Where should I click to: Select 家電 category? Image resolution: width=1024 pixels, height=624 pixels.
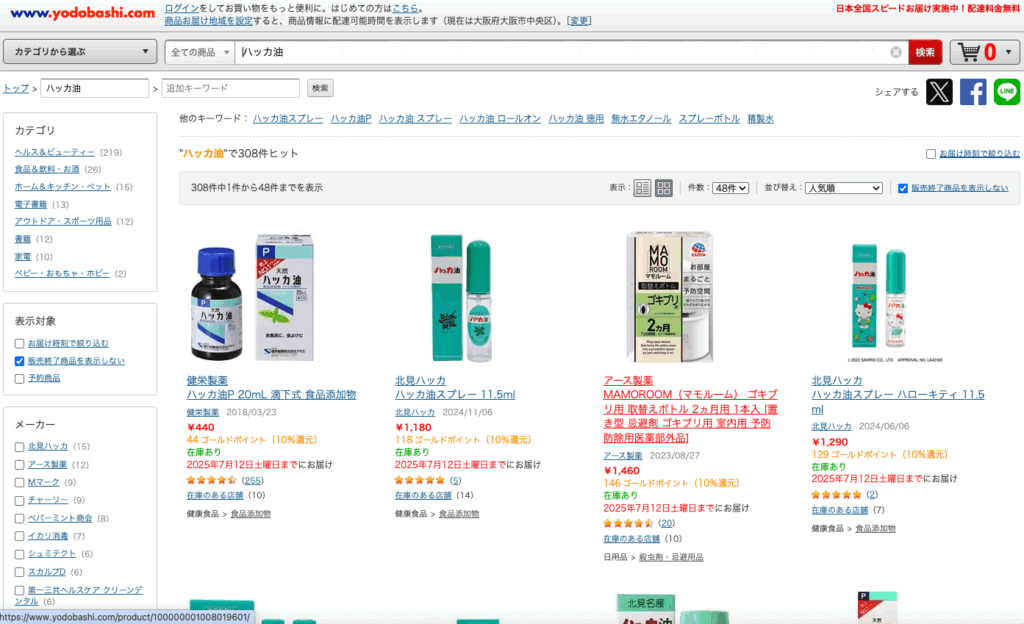coord(23,257)
